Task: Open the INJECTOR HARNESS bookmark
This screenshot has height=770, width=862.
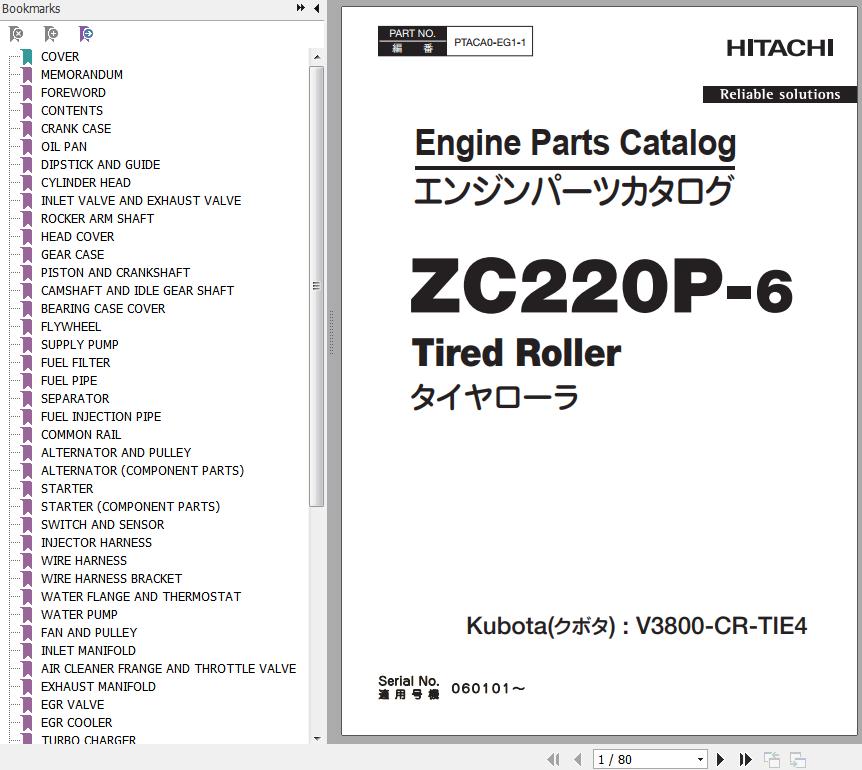Action: coord(96,542)
